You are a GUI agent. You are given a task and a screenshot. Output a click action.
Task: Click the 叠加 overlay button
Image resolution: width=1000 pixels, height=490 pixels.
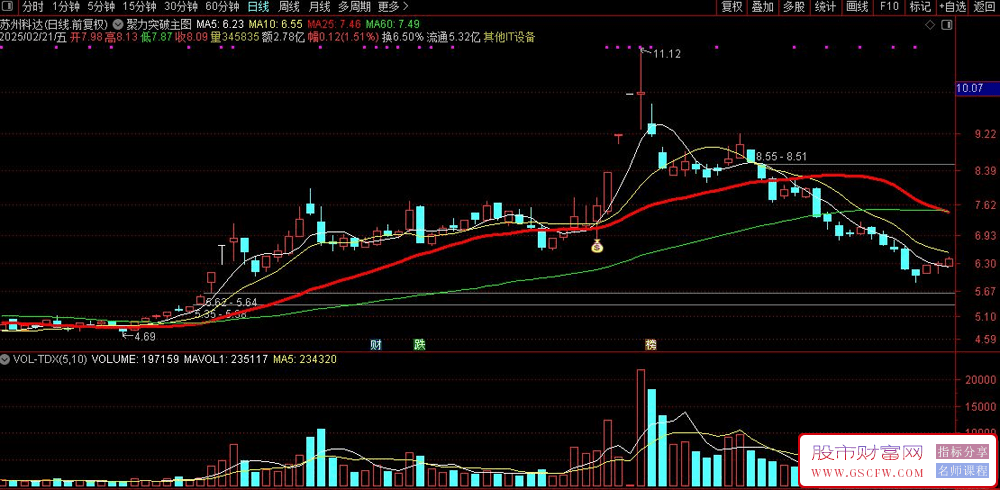tap(763, 7)
